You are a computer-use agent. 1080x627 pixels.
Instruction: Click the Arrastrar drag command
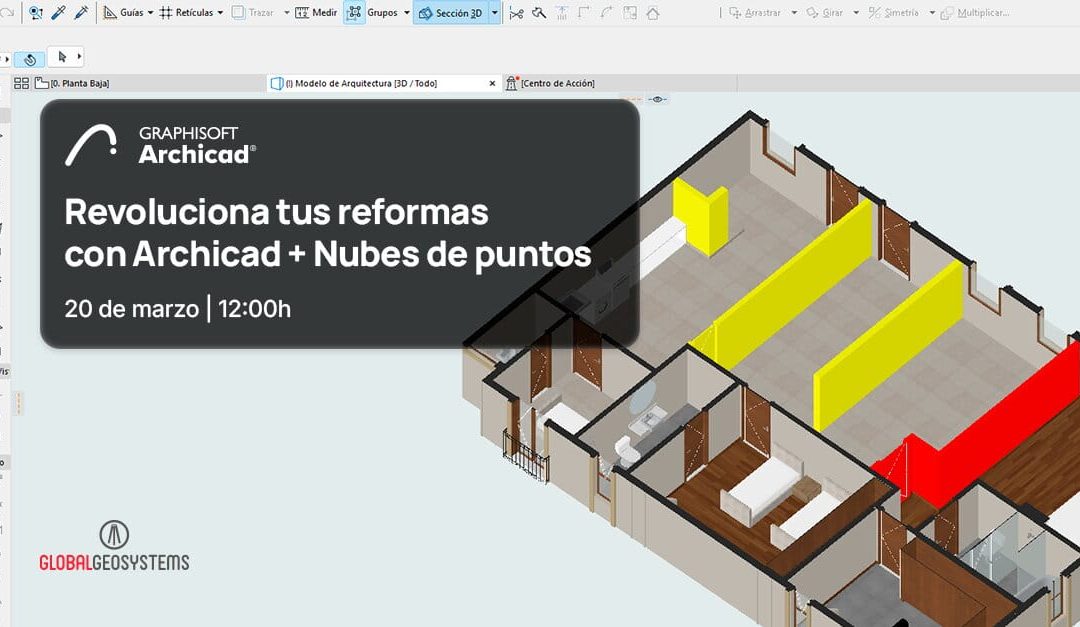point(755,13)
